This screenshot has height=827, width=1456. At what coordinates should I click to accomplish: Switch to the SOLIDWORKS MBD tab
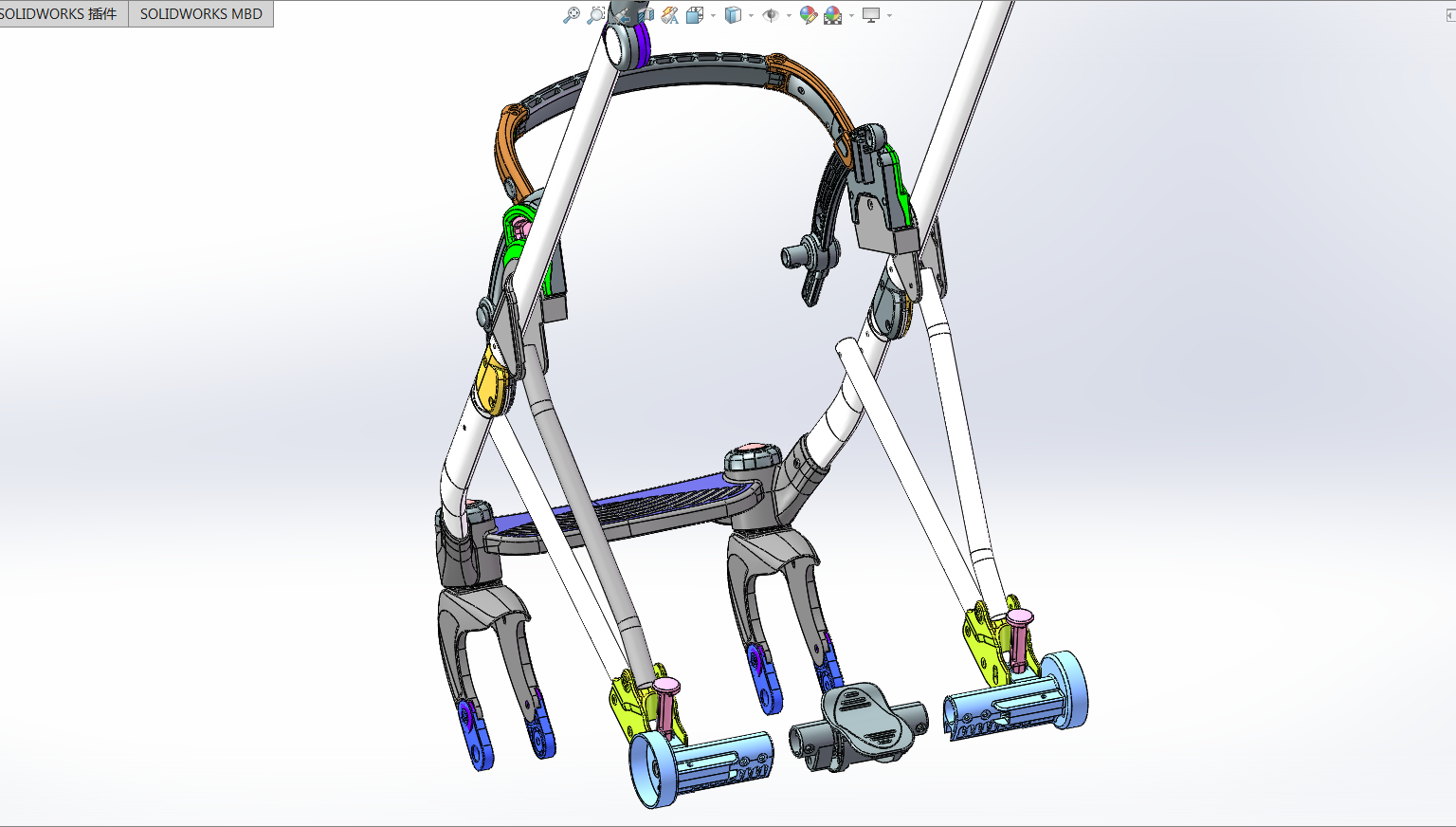(201, 13)
